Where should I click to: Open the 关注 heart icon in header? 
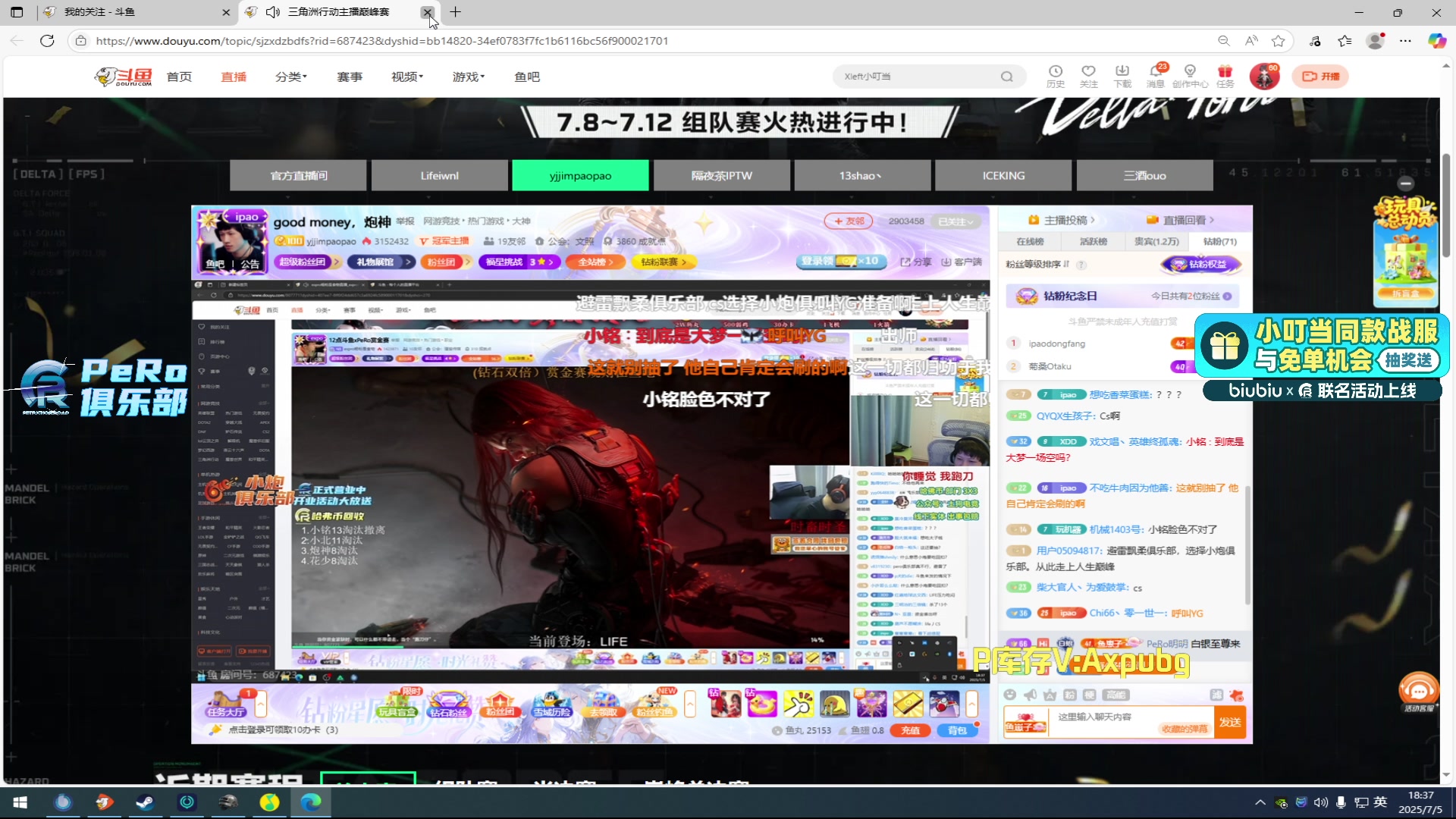tap(1088, 76)
